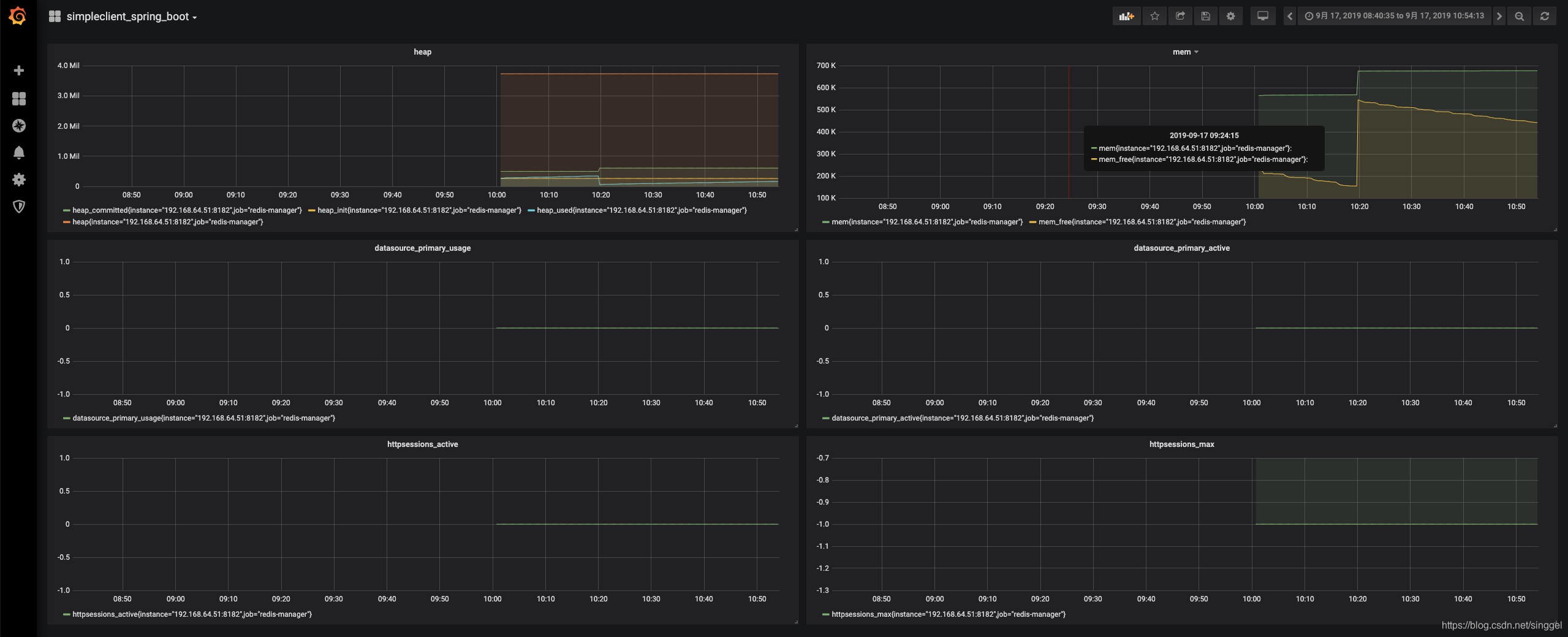Zoom out the time range
The height and width of the screenshot is (637, 1568).
[1520, 16]
